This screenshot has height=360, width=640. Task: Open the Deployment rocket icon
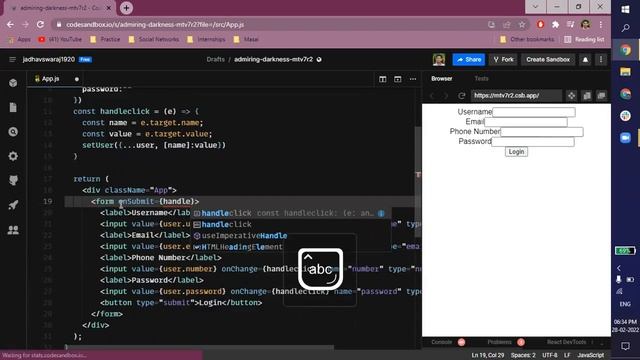[x=13, y=205]
